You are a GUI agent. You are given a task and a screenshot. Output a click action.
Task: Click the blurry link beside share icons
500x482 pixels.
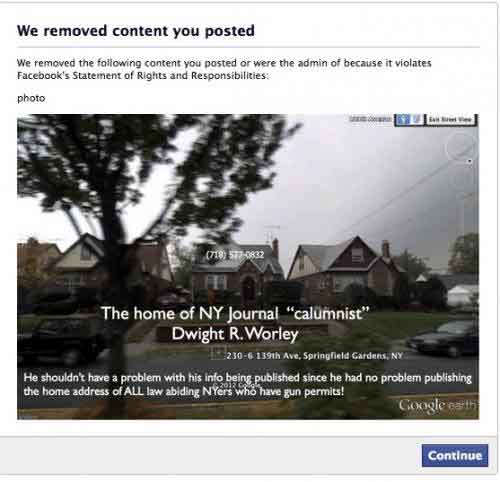[x=371, y=119]
